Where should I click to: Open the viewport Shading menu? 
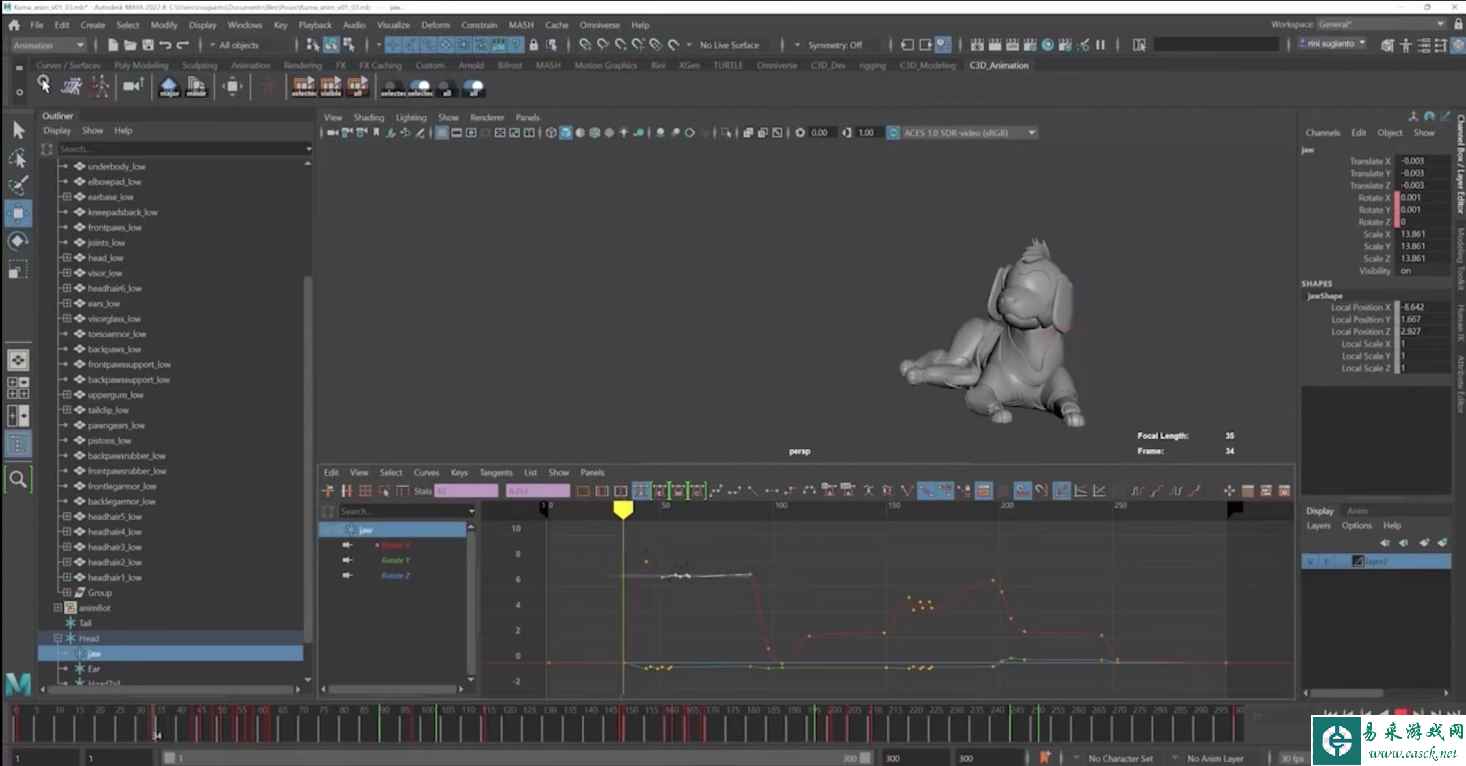368,117
